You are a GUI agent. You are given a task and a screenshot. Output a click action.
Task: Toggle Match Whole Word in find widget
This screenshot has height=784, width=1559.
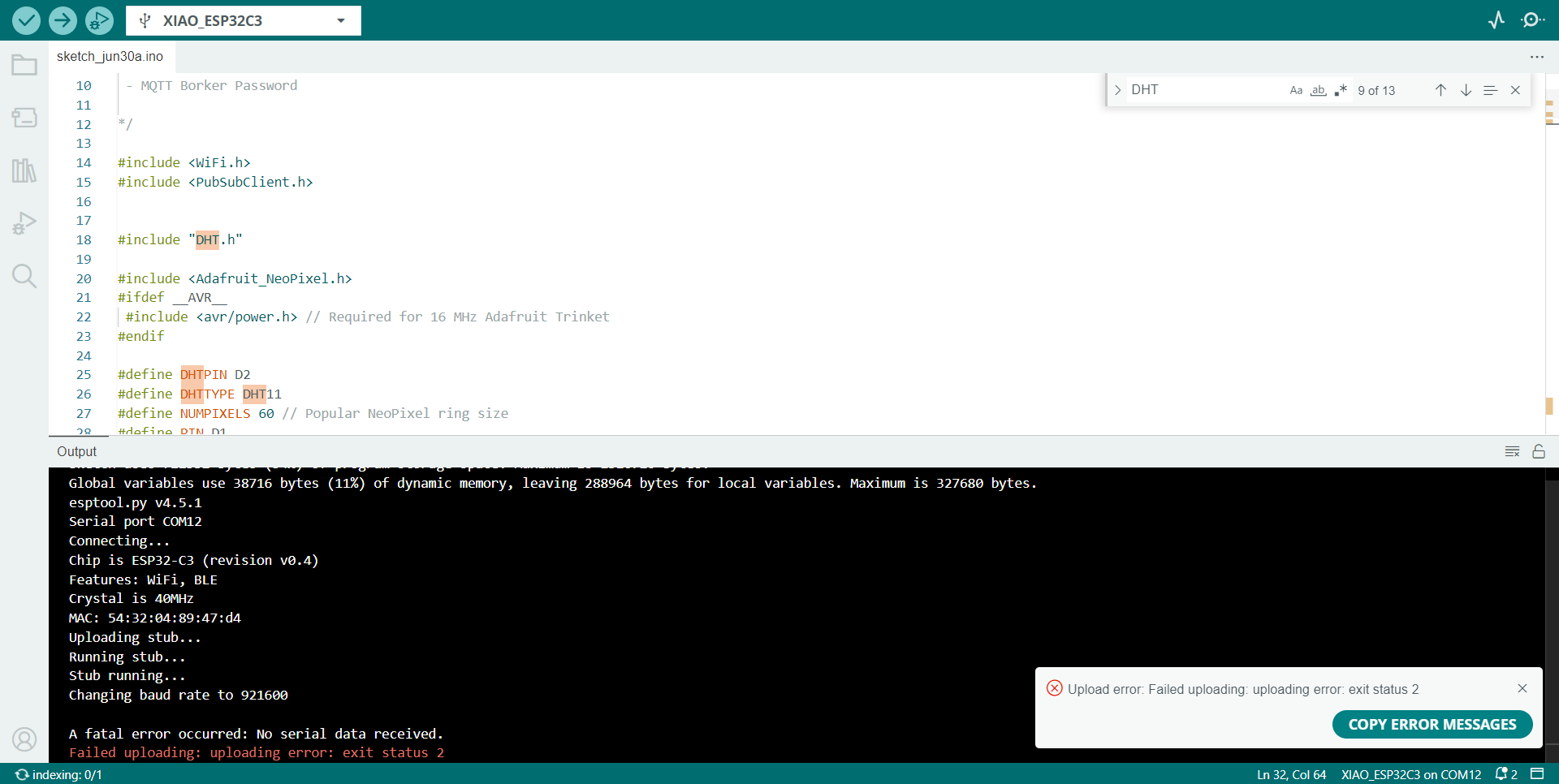pyautogui.click(x=1319, y=90)
